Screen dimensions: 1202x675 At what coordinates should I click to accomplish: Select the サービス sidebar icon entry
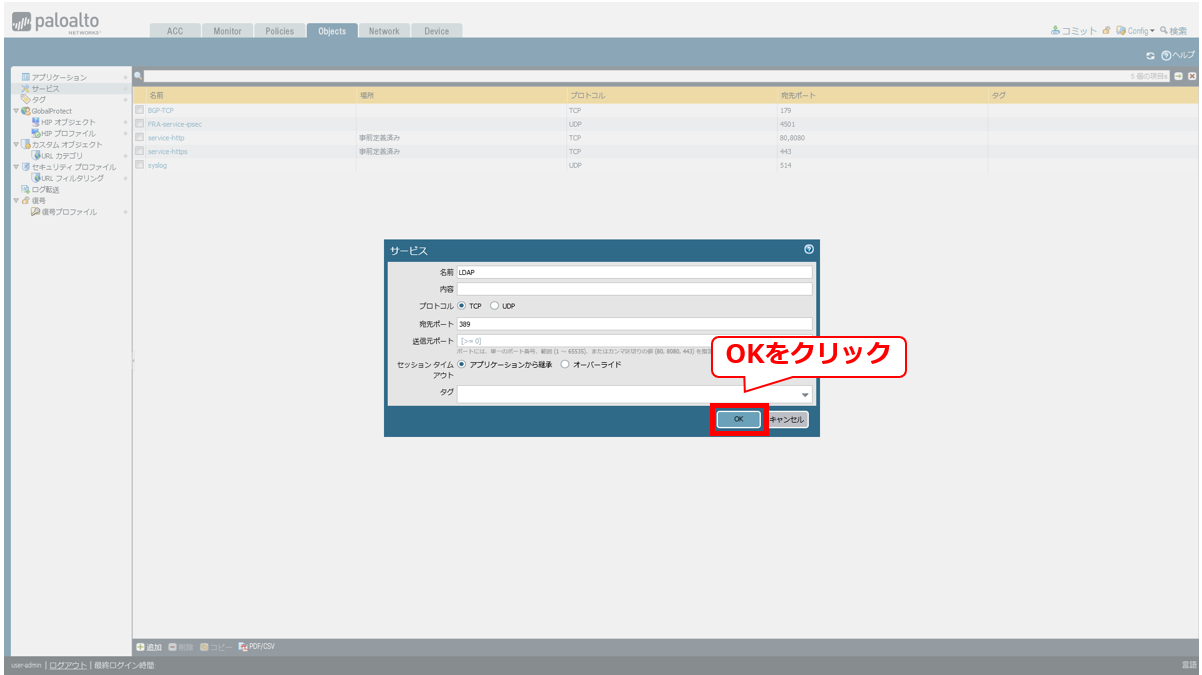25,88
